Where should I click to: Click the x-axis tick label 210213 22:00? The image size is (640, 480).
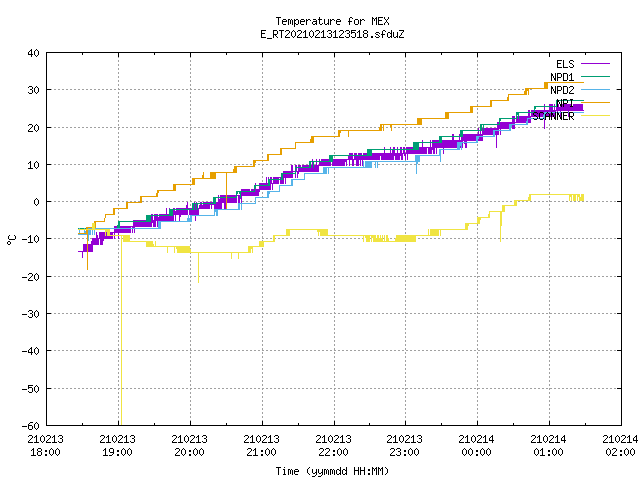coord(333,445)
